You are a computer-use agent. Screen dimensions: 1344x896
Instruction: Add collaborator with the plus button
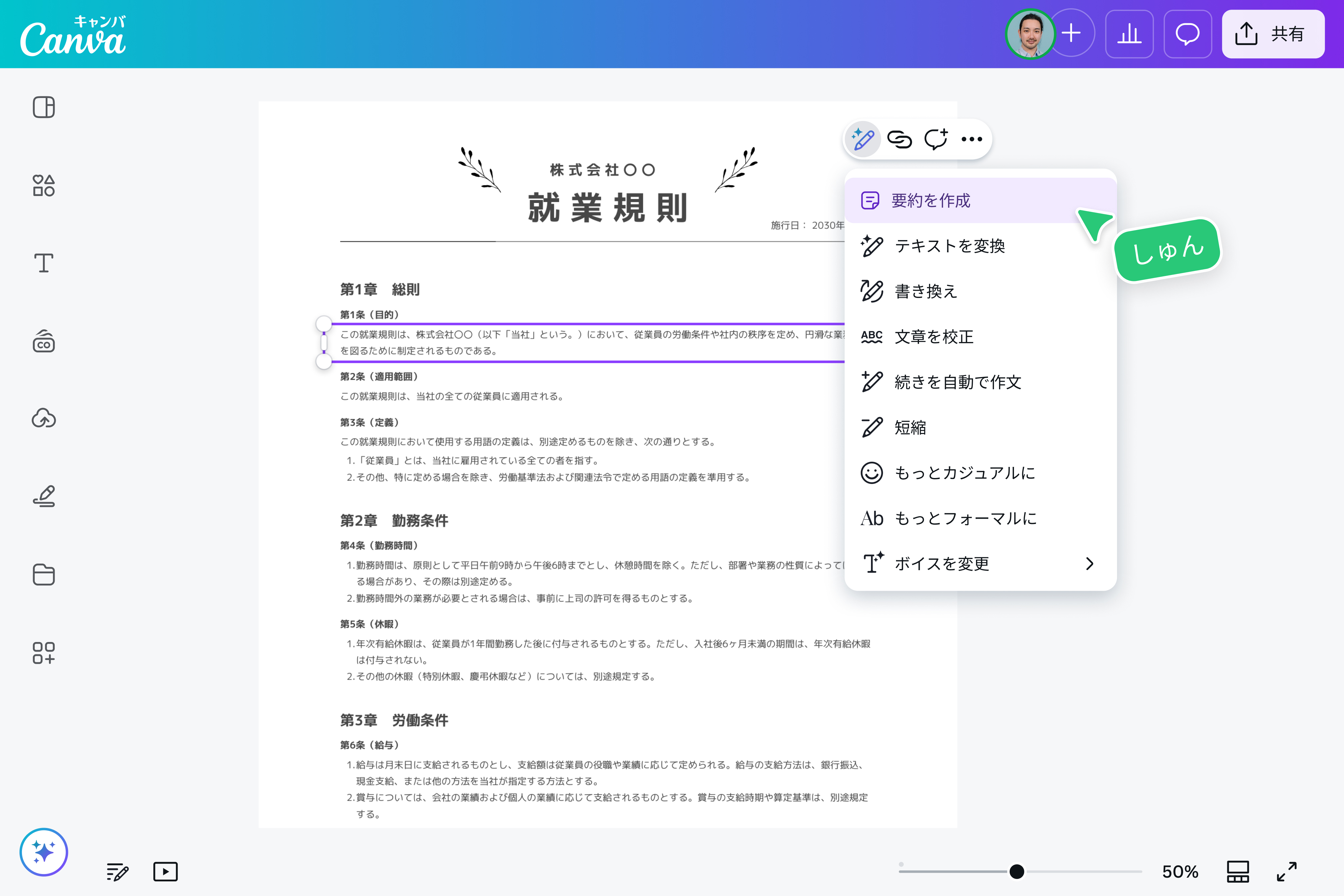point(1072,33)
